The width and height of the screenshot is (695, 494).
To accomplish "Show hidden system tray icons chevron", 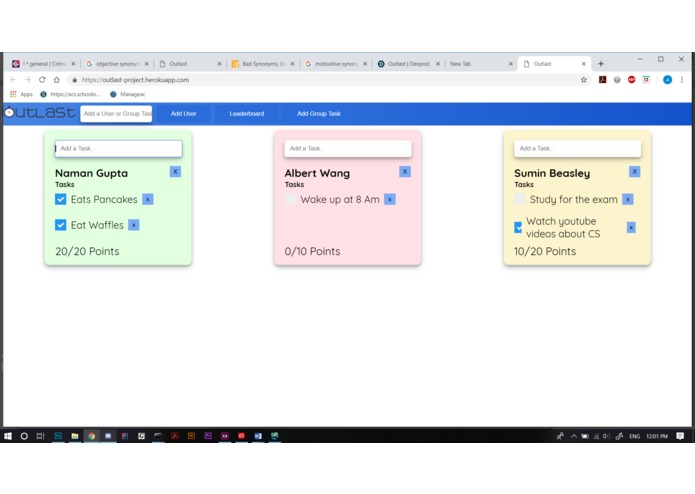I will coord(574,436).
